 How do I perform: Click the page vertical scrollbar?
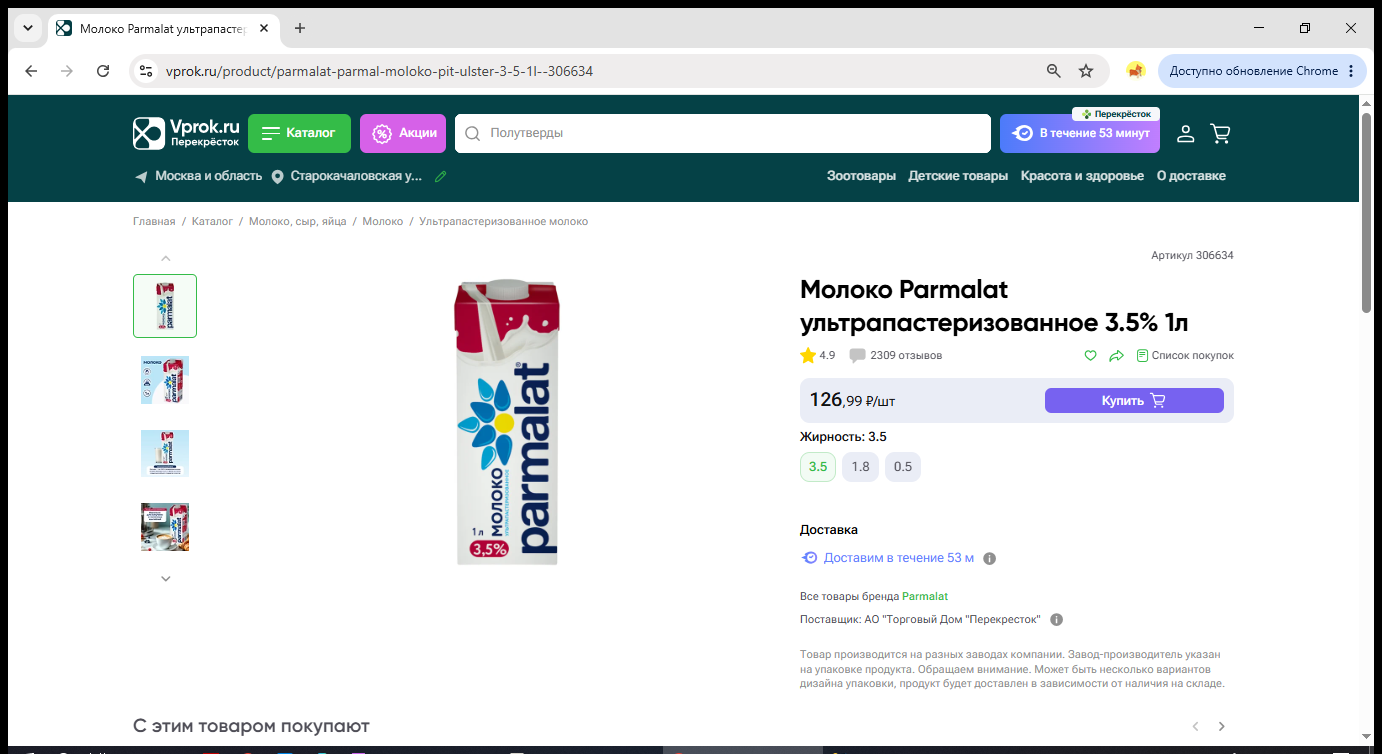pos(1366,213)
